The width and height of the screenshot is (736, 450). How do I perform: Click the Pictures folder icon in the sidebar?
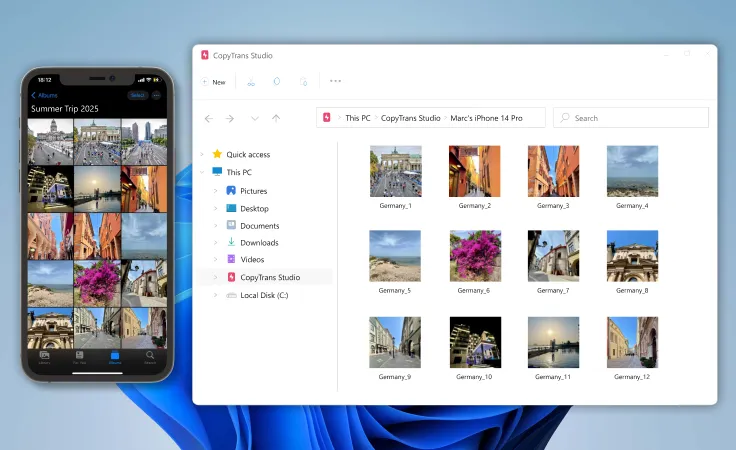231,190
